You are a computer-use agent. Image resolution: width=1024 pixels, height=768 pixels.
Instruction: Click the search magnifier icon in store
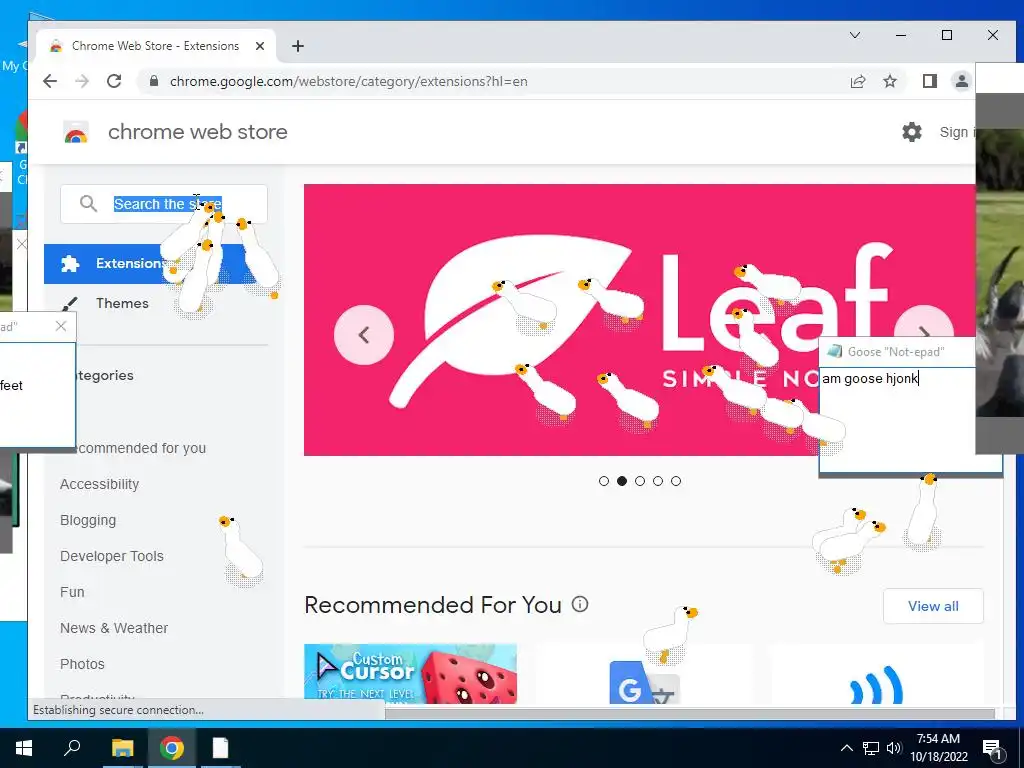coord(88,204)
